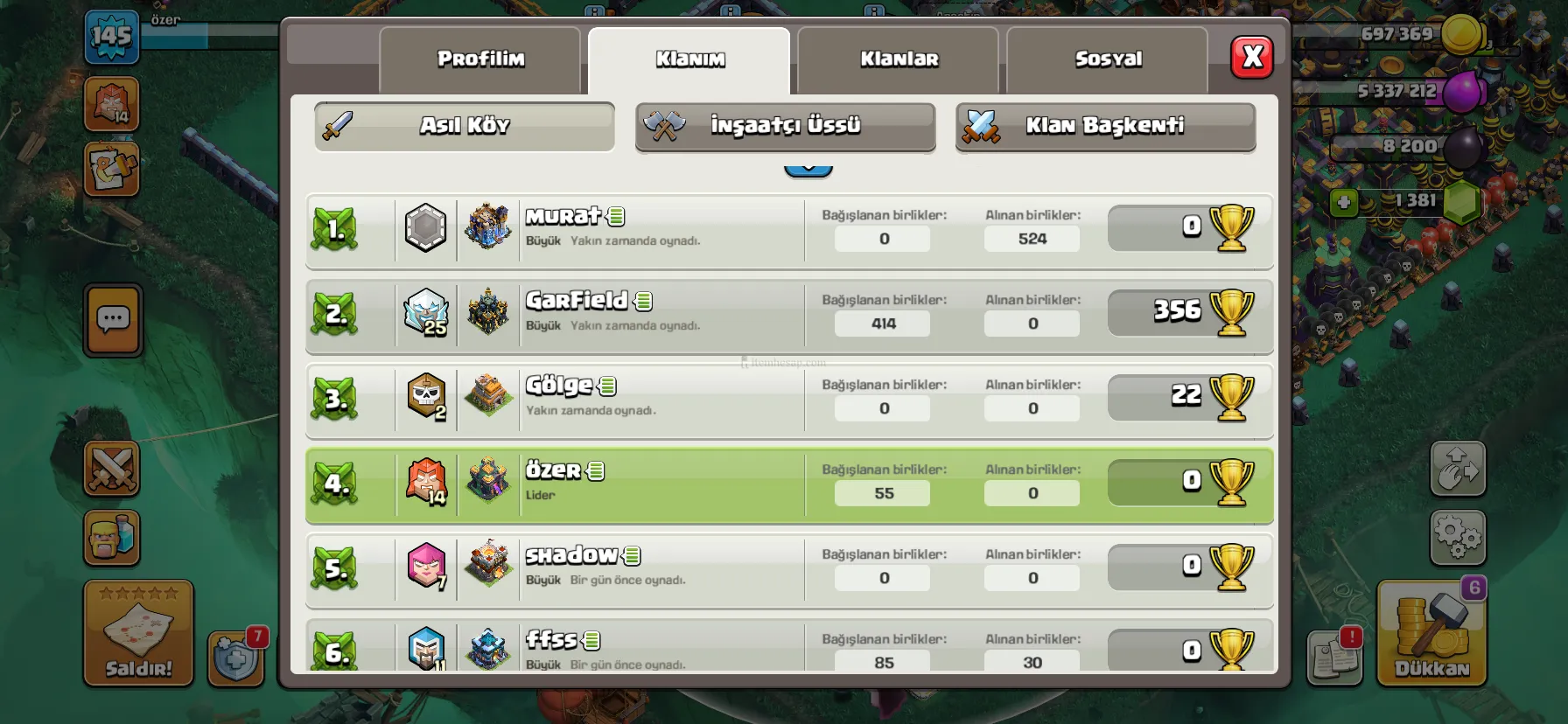Switch to the Profilim tab
1568x724 pixels.
pos(479,59)
